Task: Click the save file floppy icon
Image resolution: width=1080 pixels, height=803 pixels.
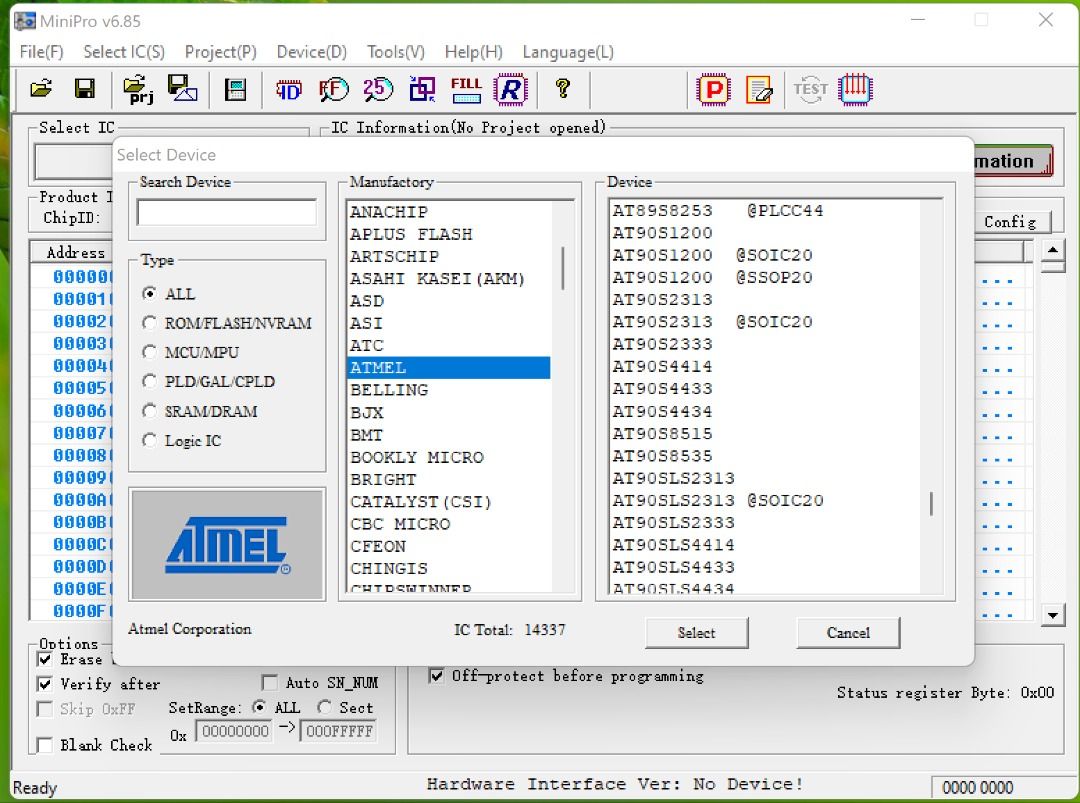Action: [x=85, y=89]
